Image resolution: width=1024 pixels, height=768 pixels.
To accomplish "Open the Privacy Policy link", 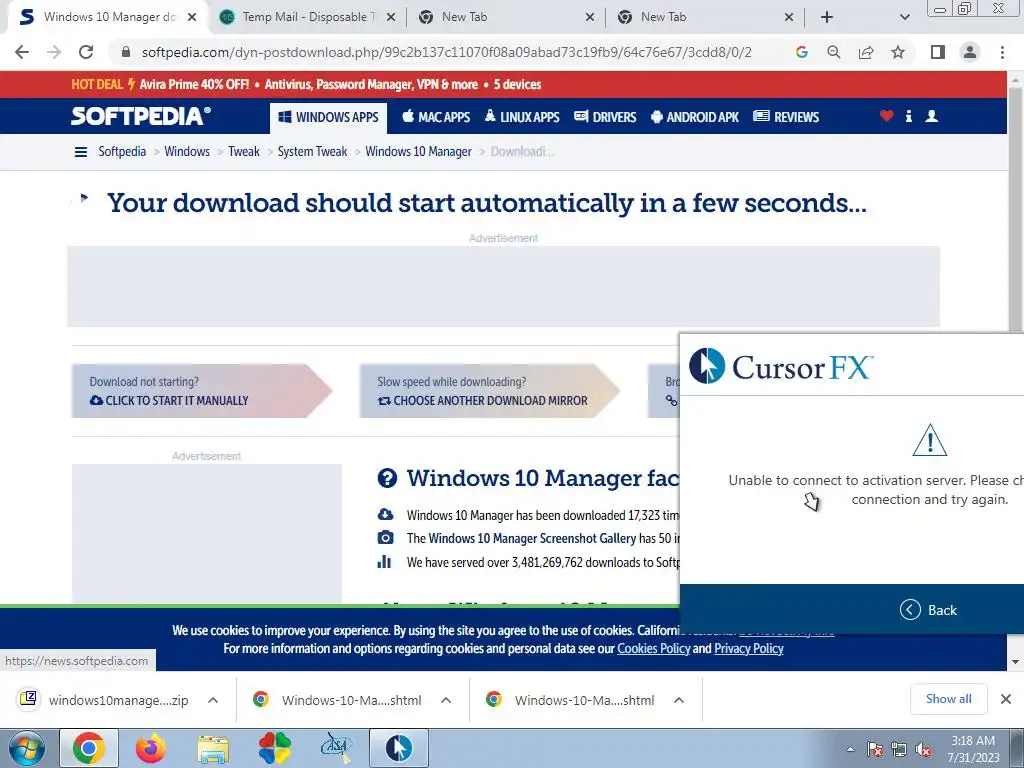I will click(748, 648).
